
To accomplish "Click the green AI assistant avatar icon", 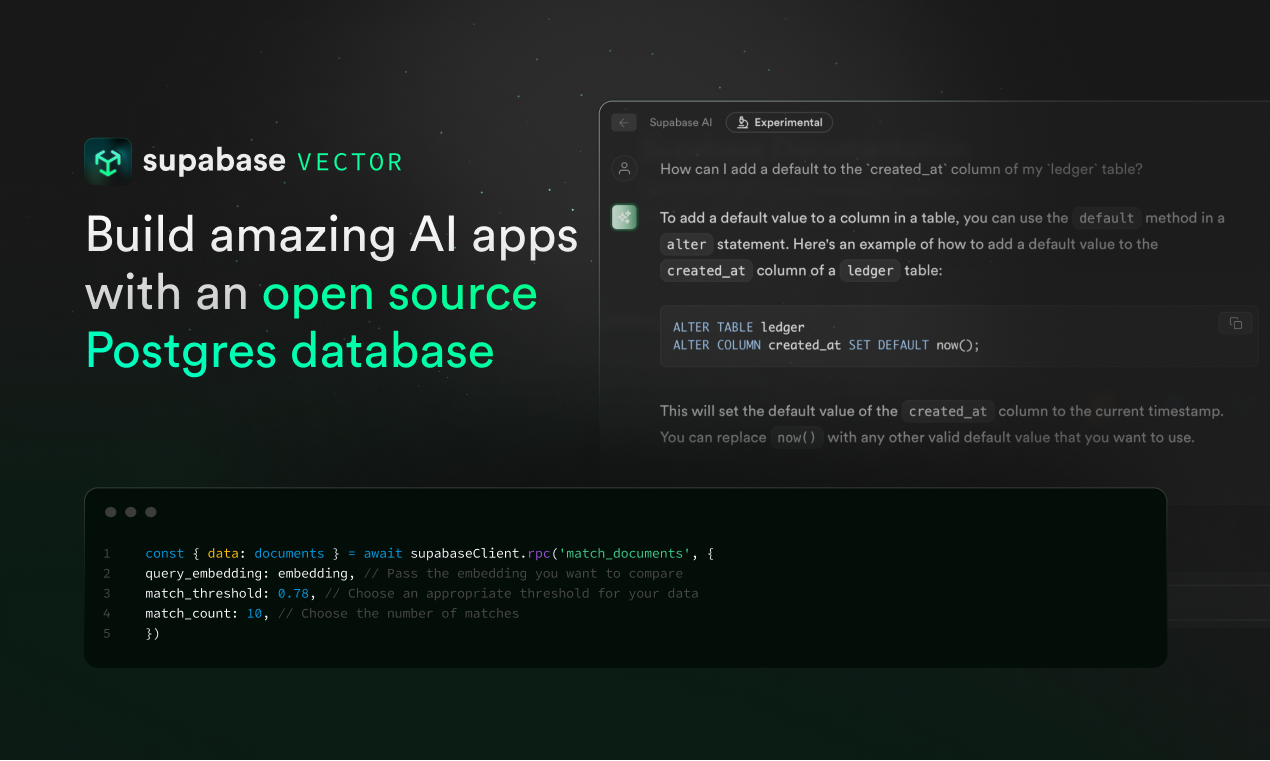I will tap(624, 217).
